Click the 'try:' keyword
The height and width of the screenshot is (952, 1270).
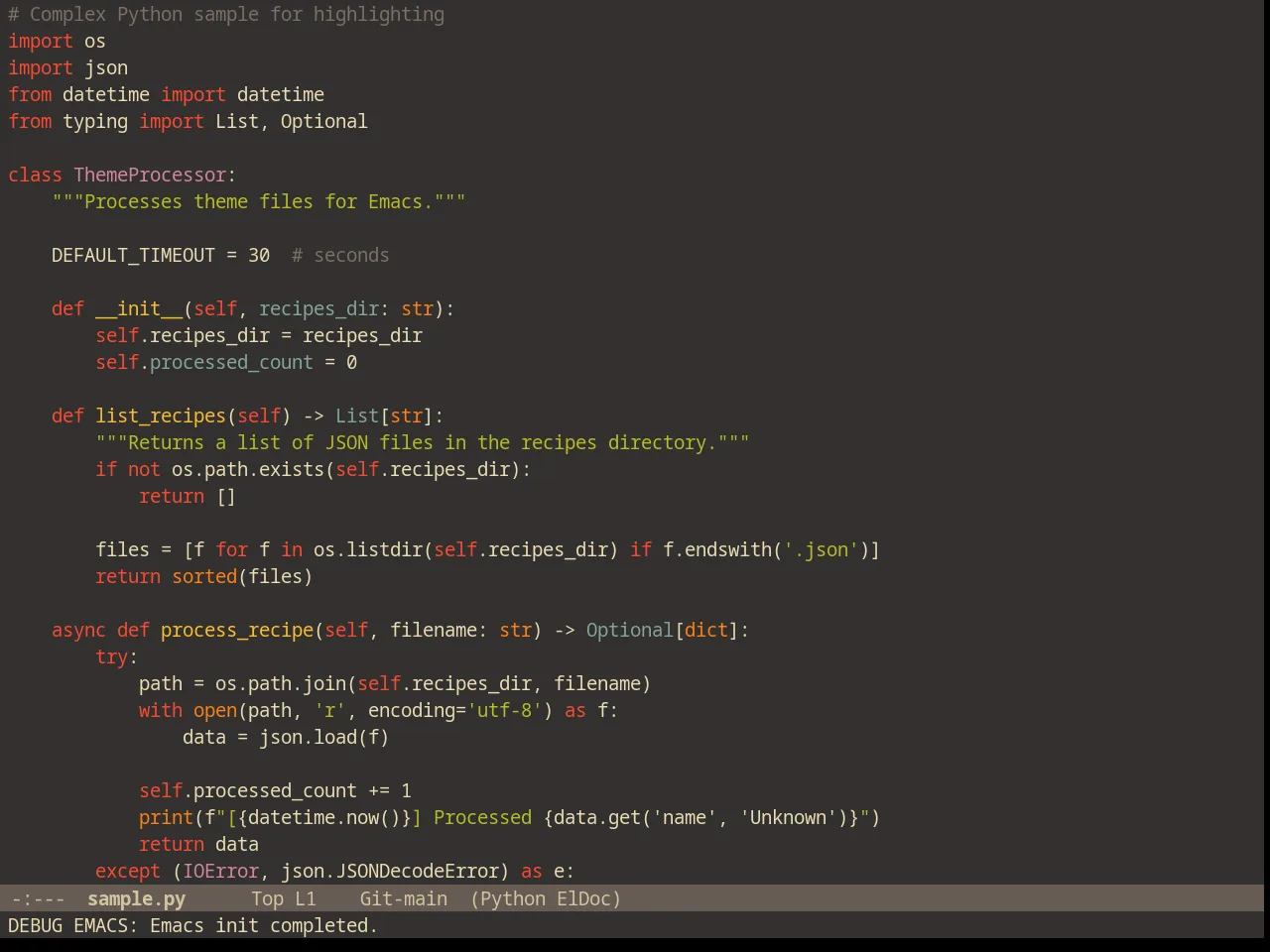116,656
